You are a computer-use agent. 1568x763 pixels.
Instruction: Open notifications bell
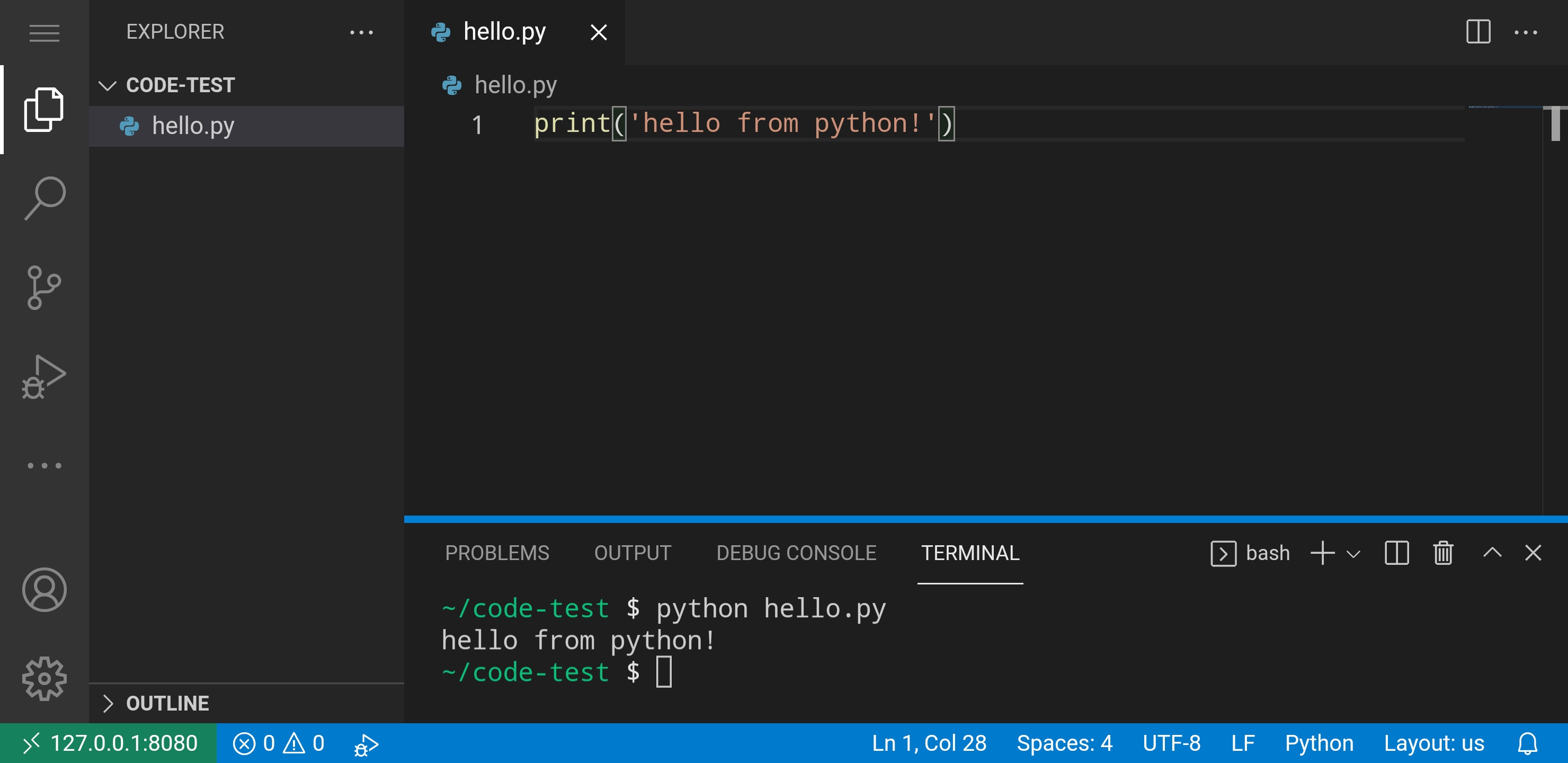(x=1527, y=743)
